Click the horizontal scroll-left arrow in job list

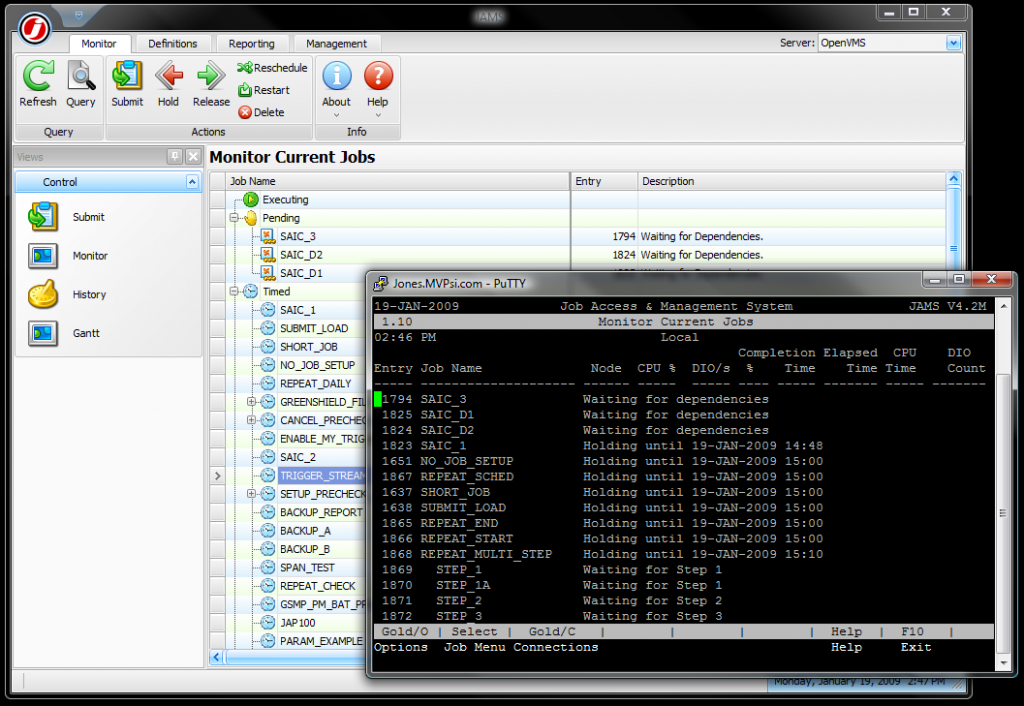(x=216, y=657)
